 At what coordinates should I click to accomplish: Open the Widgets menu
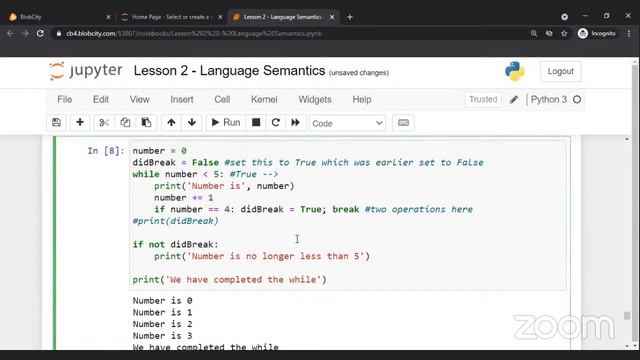[315, 100]
